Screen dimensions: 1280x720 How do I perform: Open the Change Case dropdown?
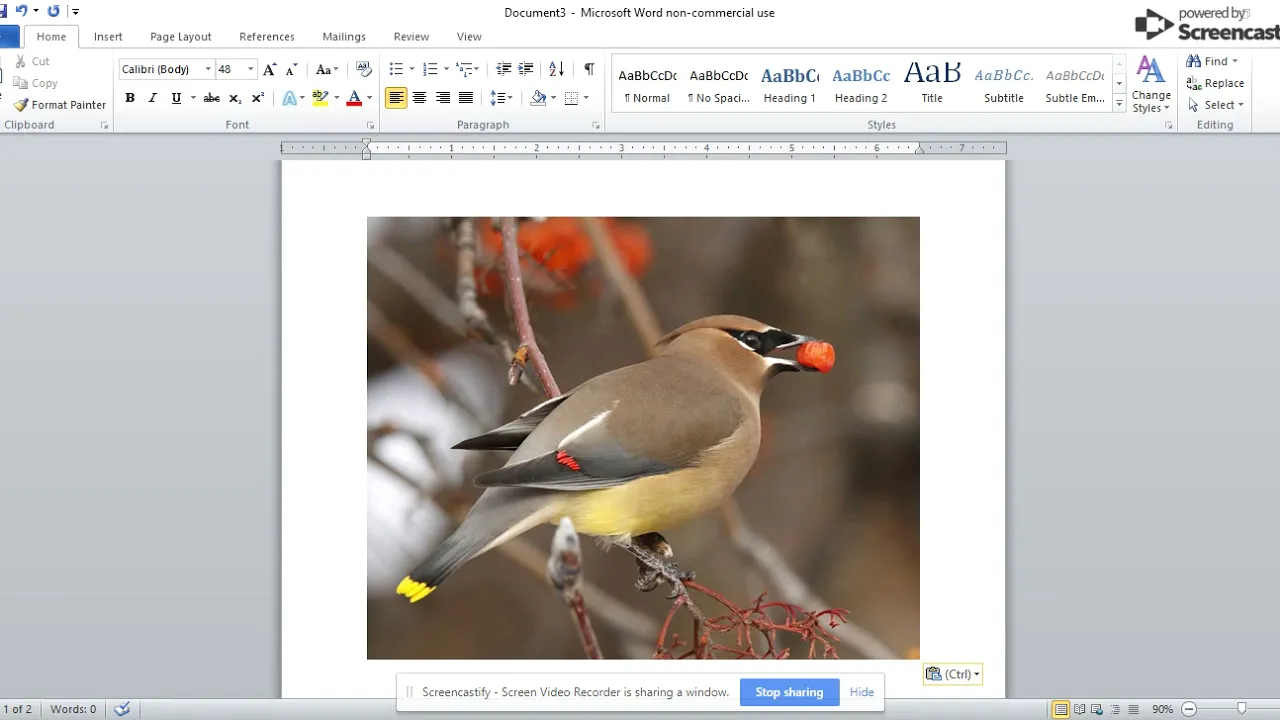click(327, 69)
